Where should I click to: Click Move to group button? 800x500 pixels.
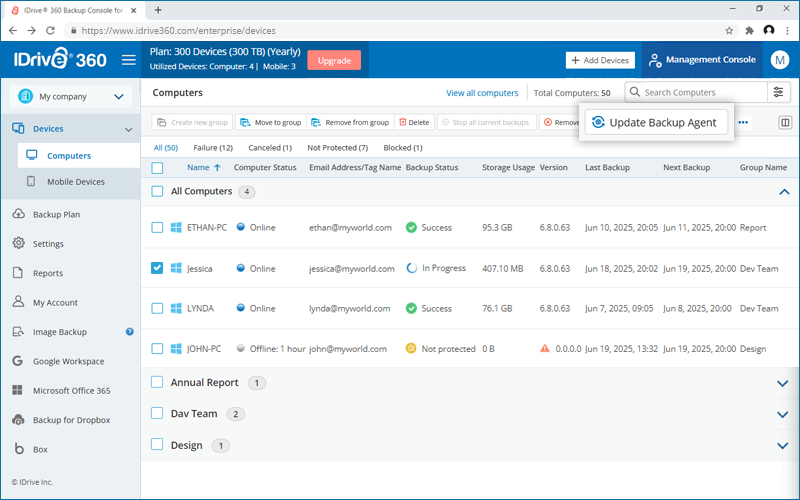pyautogui.click(x=271, y=122)
